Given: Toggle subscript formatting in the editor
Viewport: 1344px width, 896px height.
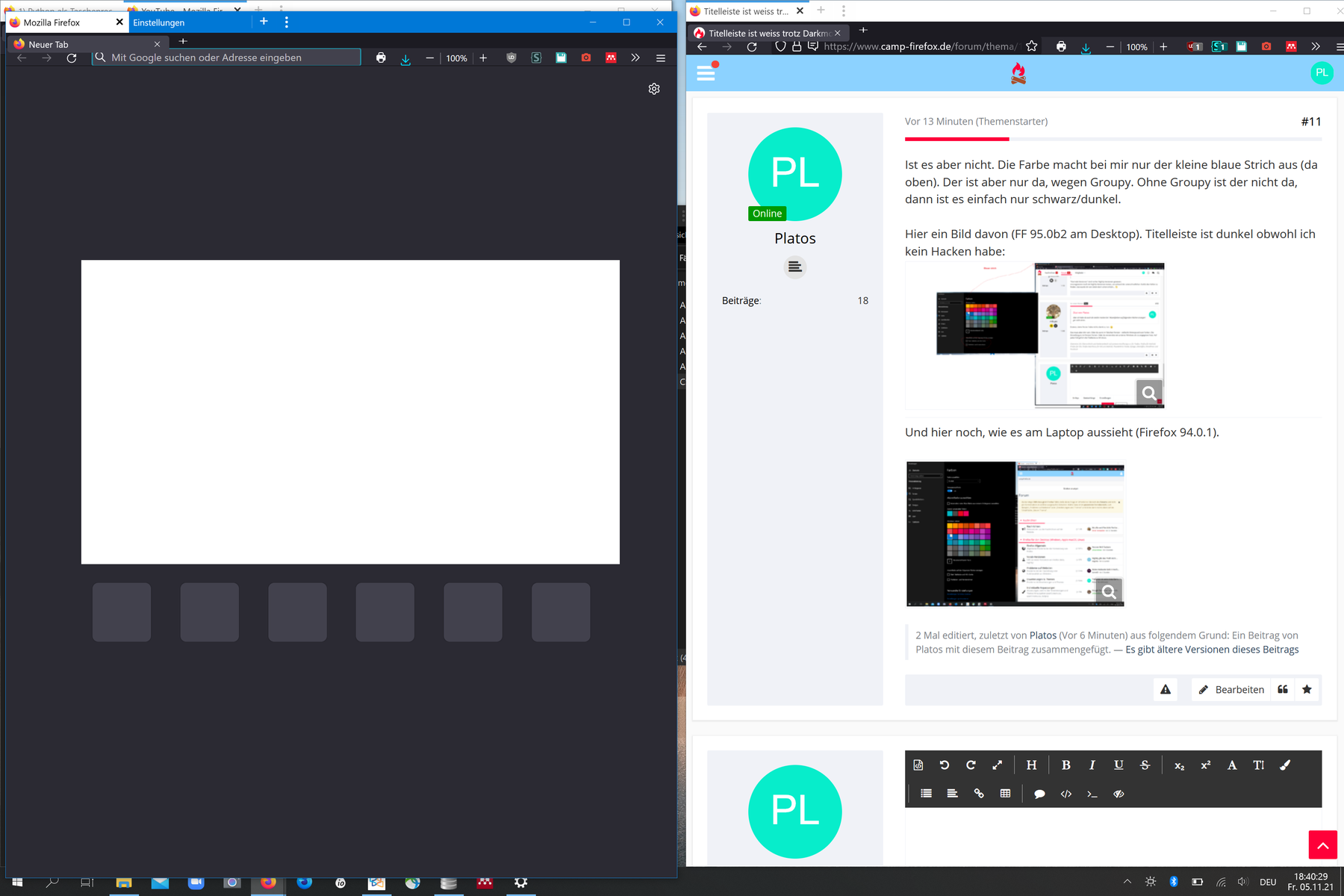Looking at the screenshot, I should [x=1179, y=765].
